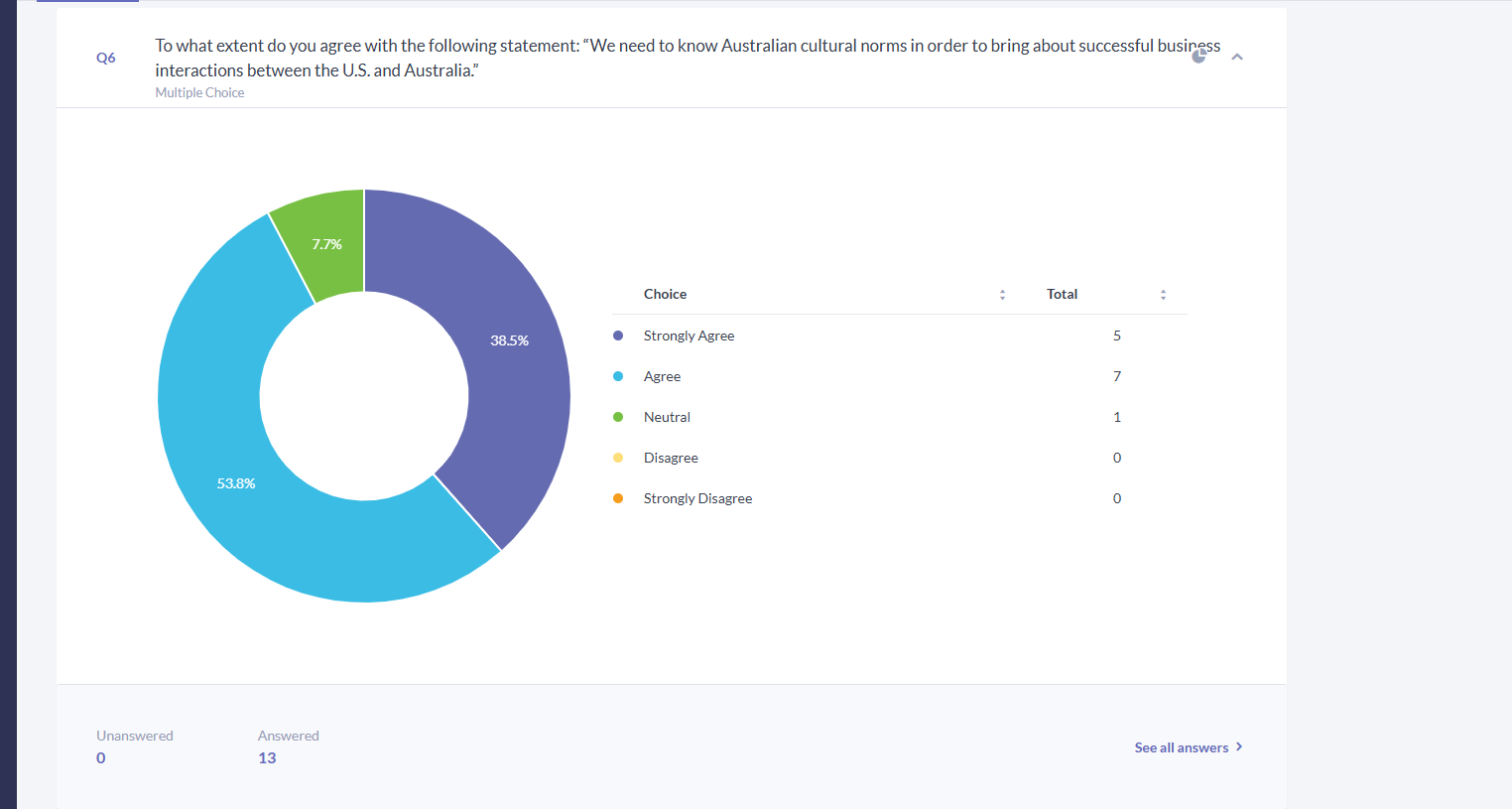Screen dimensions: 1512x809
Task: Click the orange Strongly Disagree legend dot
Action: click(x=618, y=498)
